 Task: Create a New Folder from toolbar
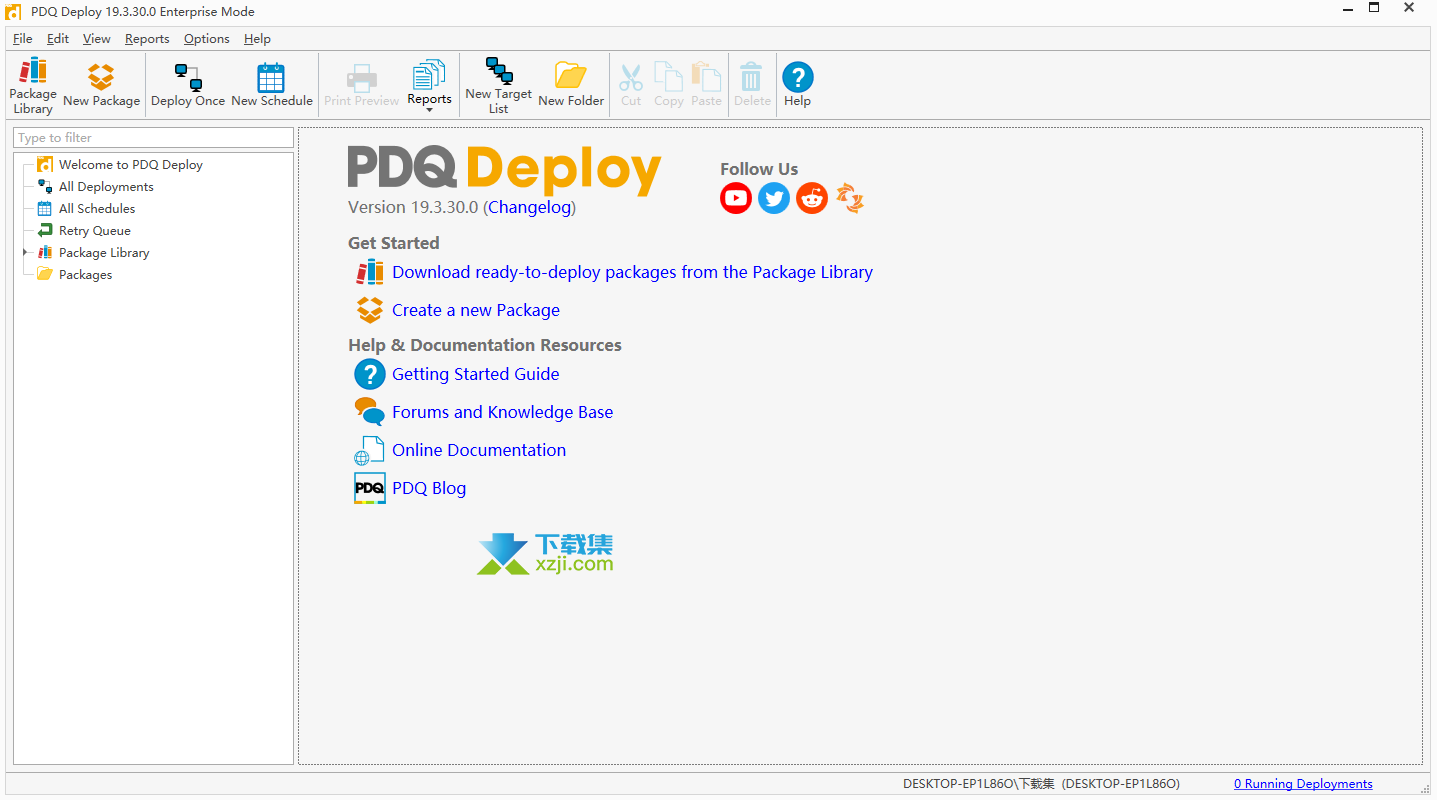point(571,86)
